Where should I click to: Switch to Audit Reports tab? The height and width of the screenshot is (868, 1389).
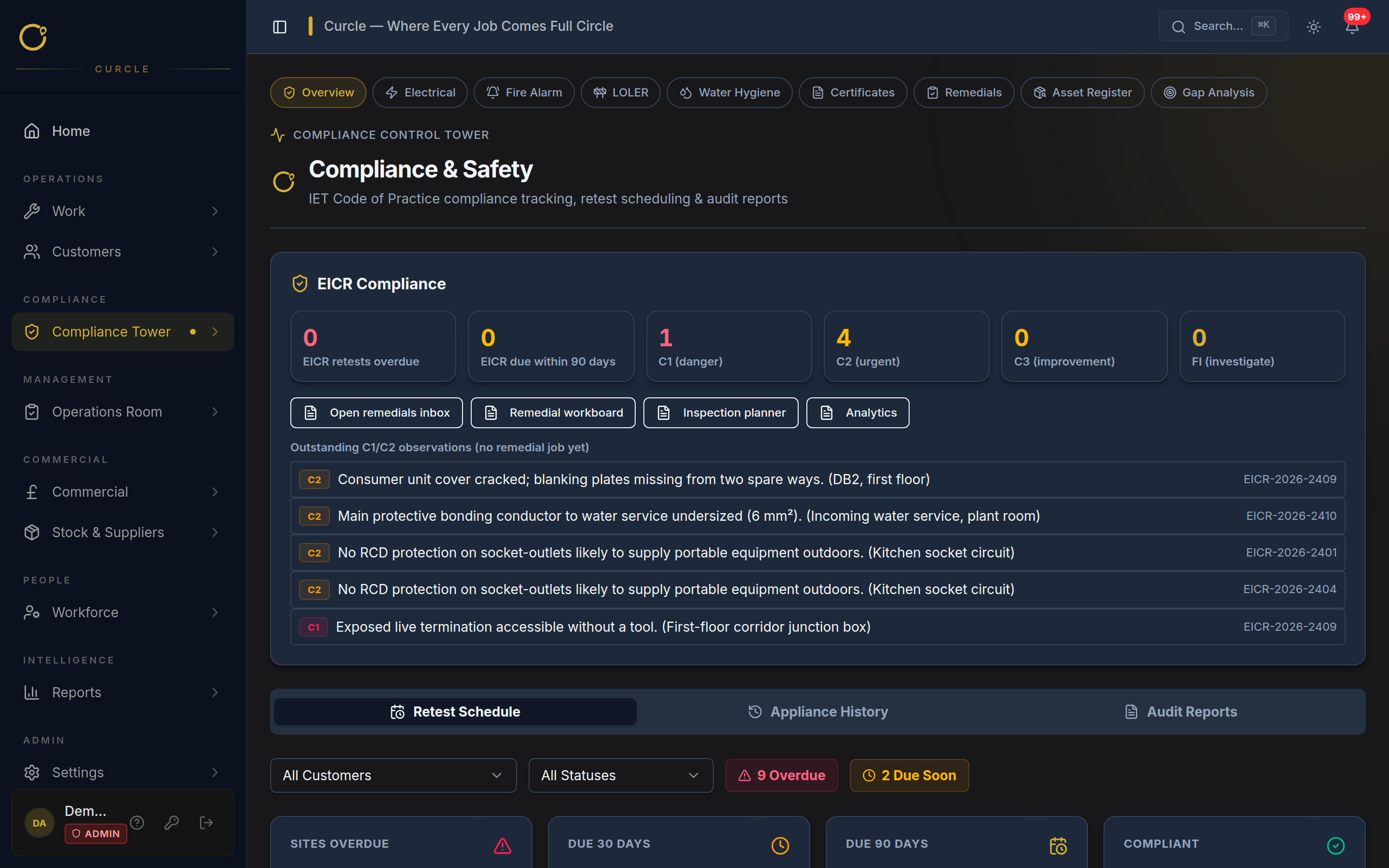[x=1181, y=712]
